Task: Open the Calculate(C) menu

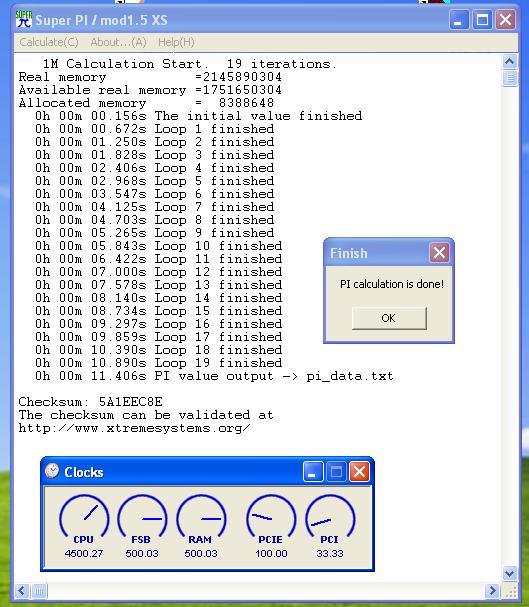Action: pos(49,42)
